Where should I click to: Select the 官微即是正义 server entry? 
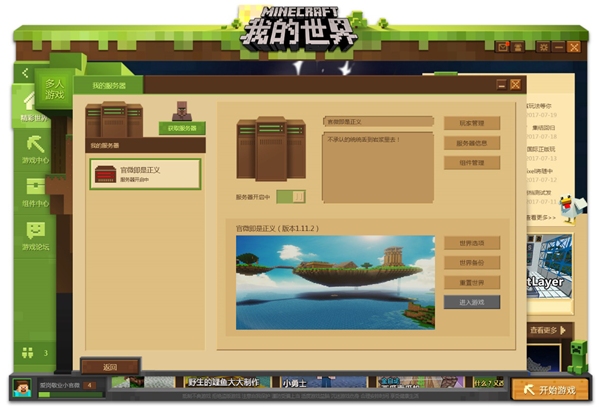[x=145, y=174]
